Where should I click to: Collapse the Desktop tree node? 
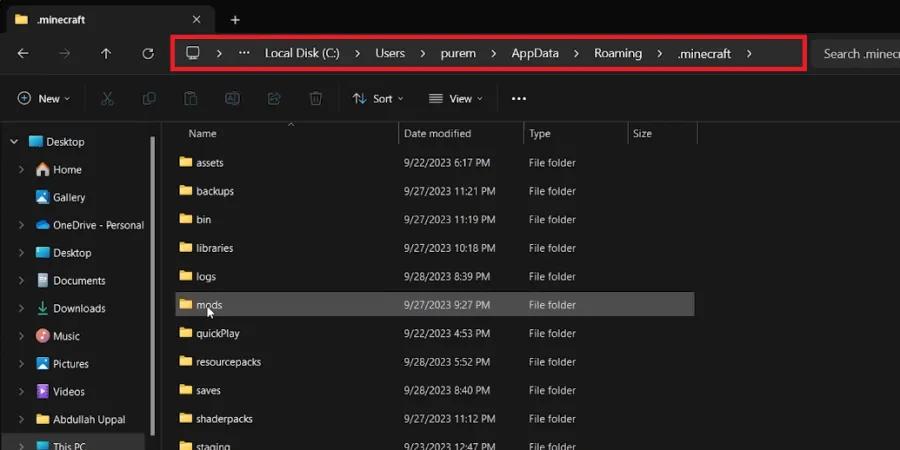coord(14,142)
